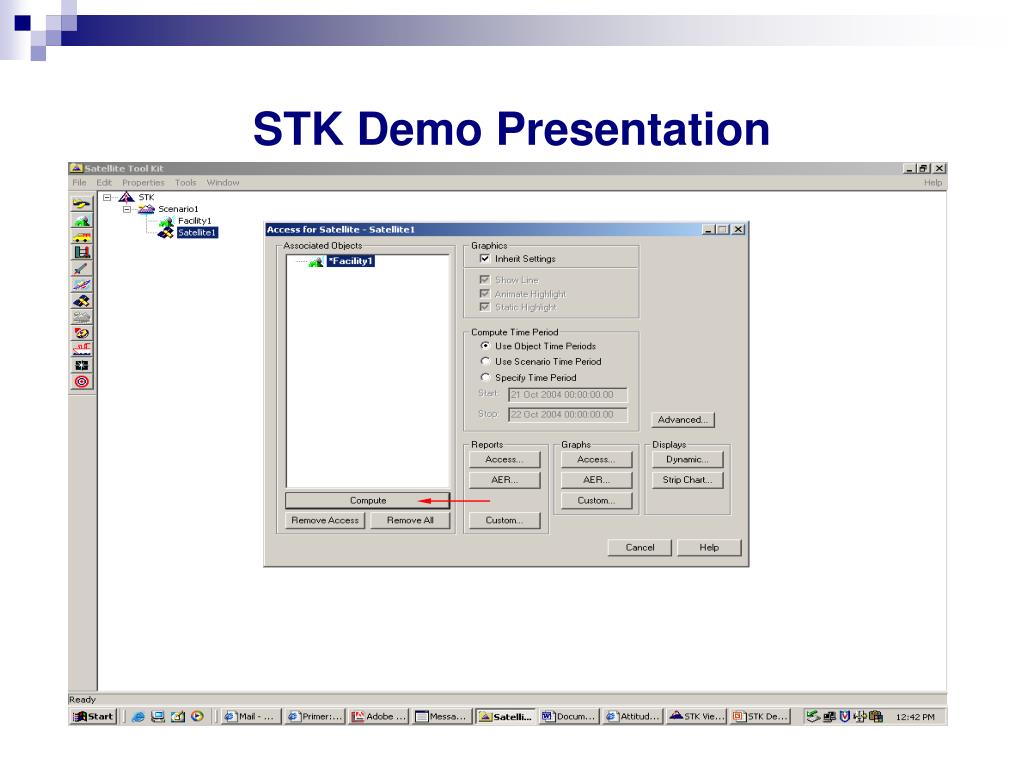The image size is (1024, 768).
Task: Open the Strip Chart... display button
Action: [x=688, y=480]
